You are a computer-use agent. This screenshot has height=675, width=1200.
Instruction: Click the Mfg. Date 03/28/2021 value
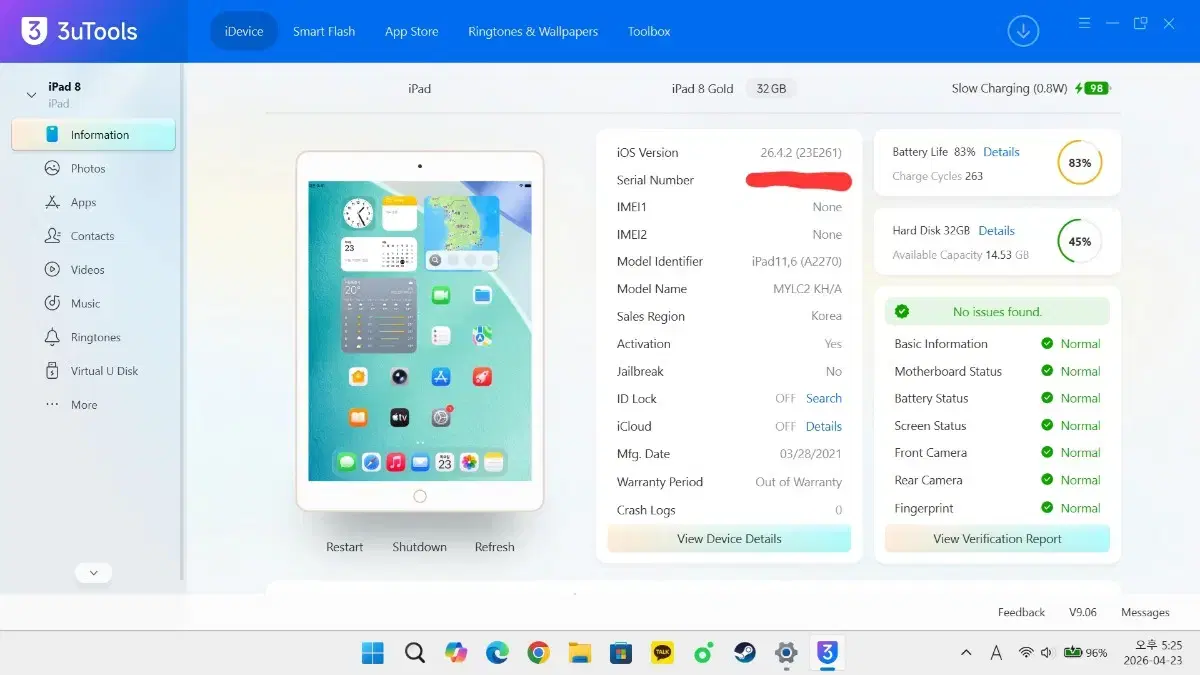coord(811,454)
